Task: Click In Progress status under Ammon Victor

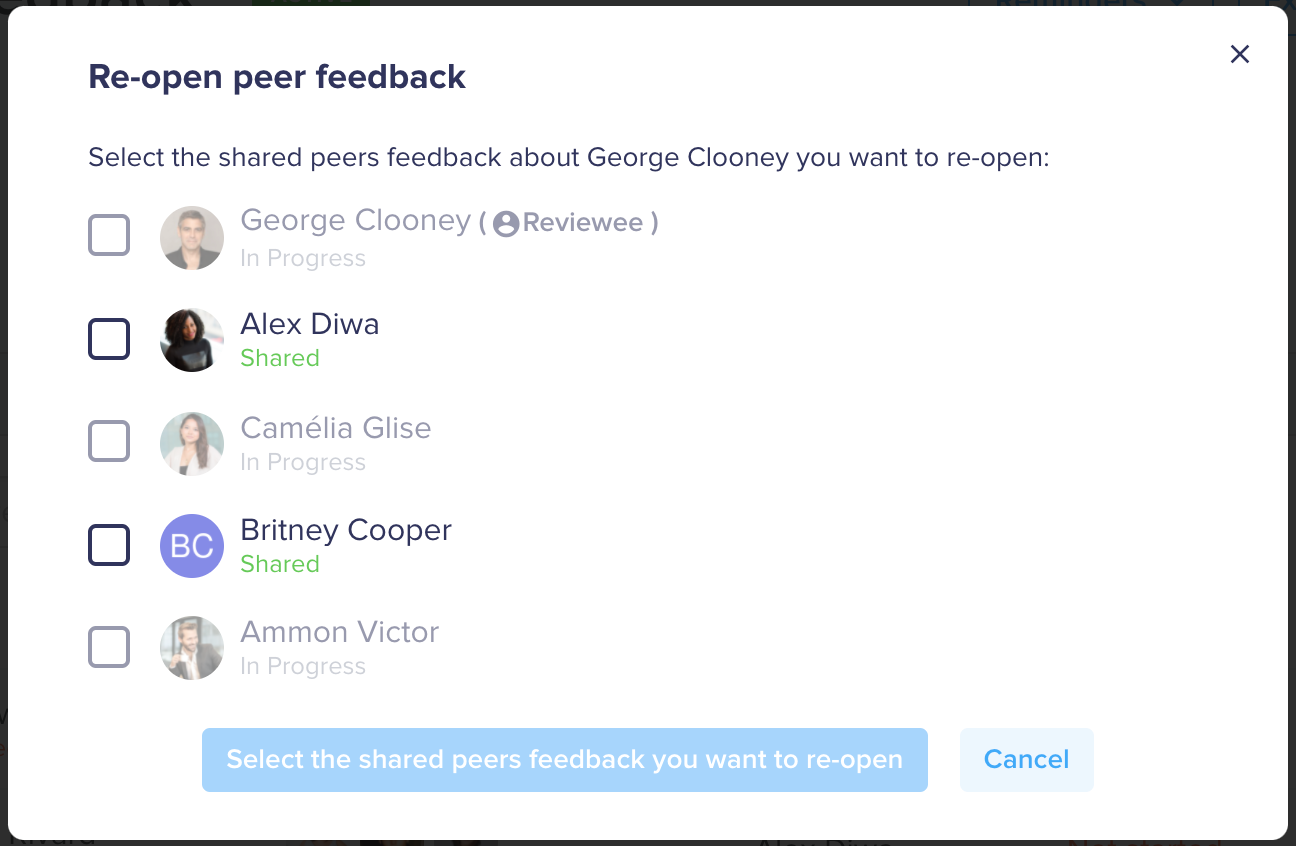Action: tap(303, 667)
